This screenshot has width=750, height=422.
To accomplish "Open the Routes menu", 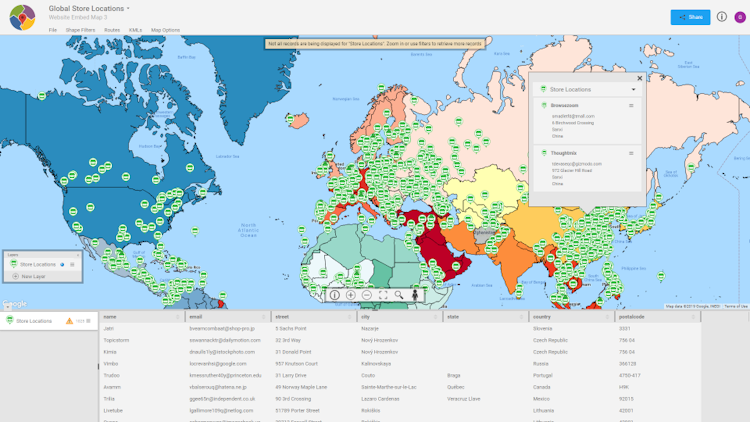I will tap(112, 30).
